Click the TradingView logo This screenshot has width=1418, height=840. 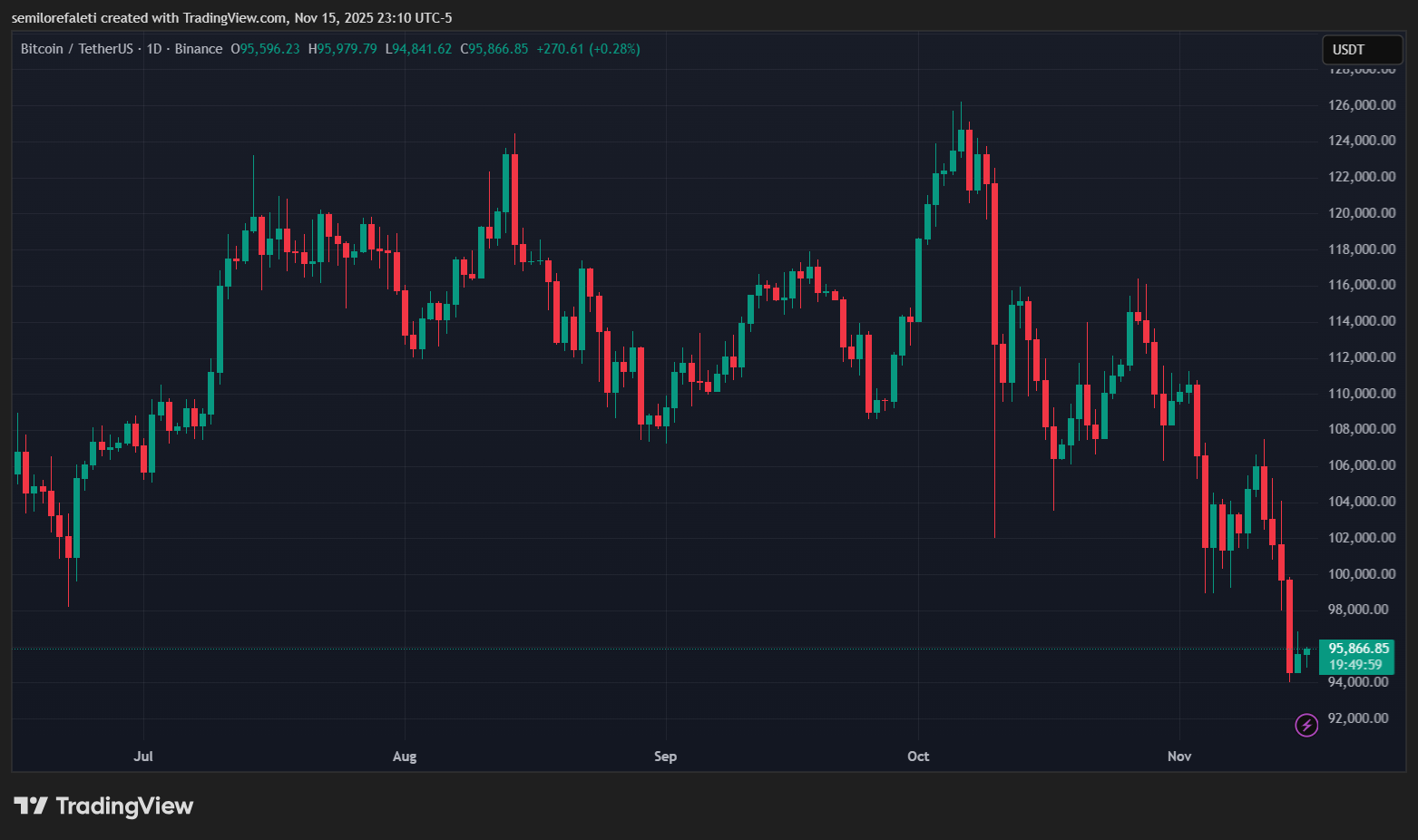(x=103, y=806)
